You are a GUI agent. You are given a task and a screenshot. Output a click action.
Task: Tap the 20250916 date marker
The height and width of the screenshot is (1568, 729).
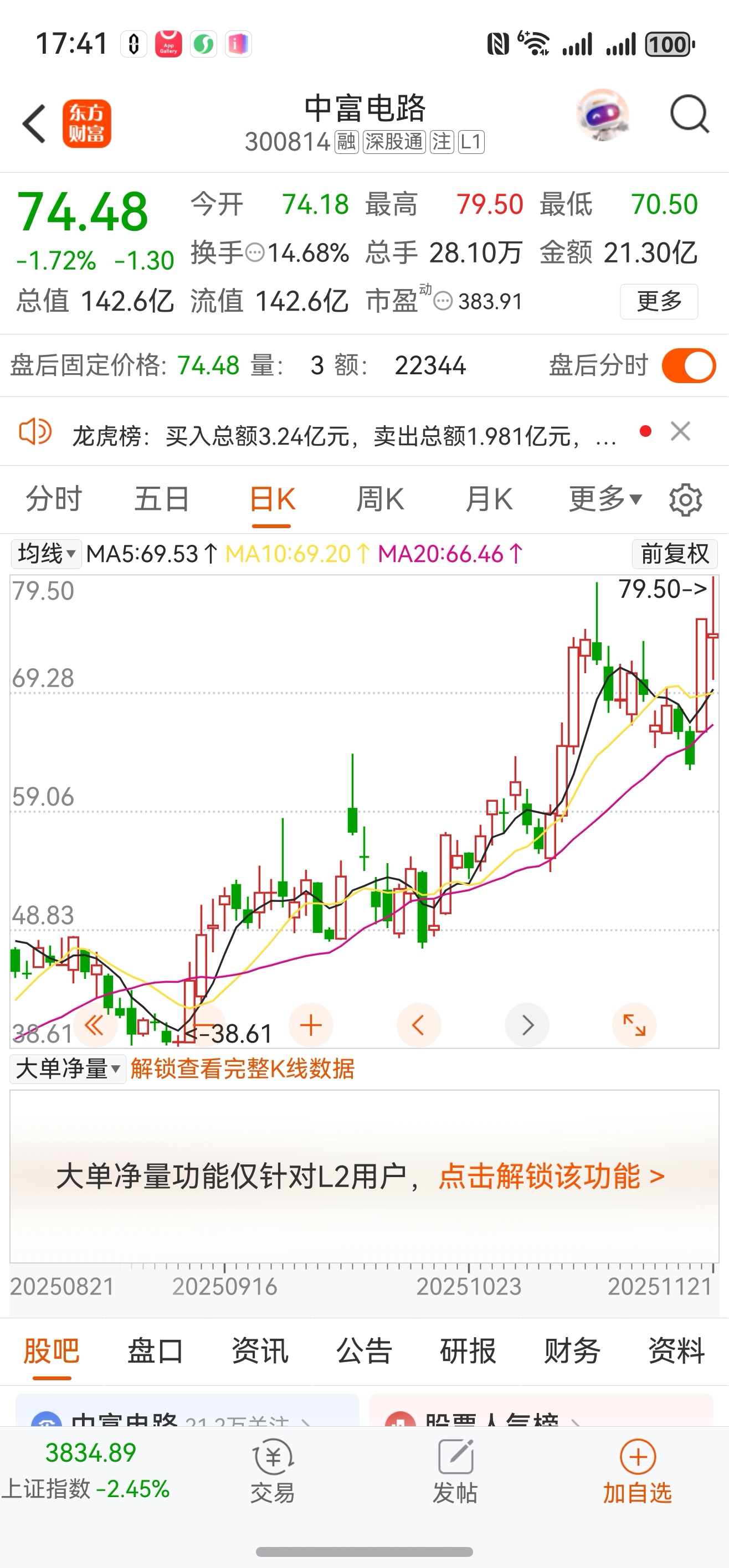tap(225, 1286)
